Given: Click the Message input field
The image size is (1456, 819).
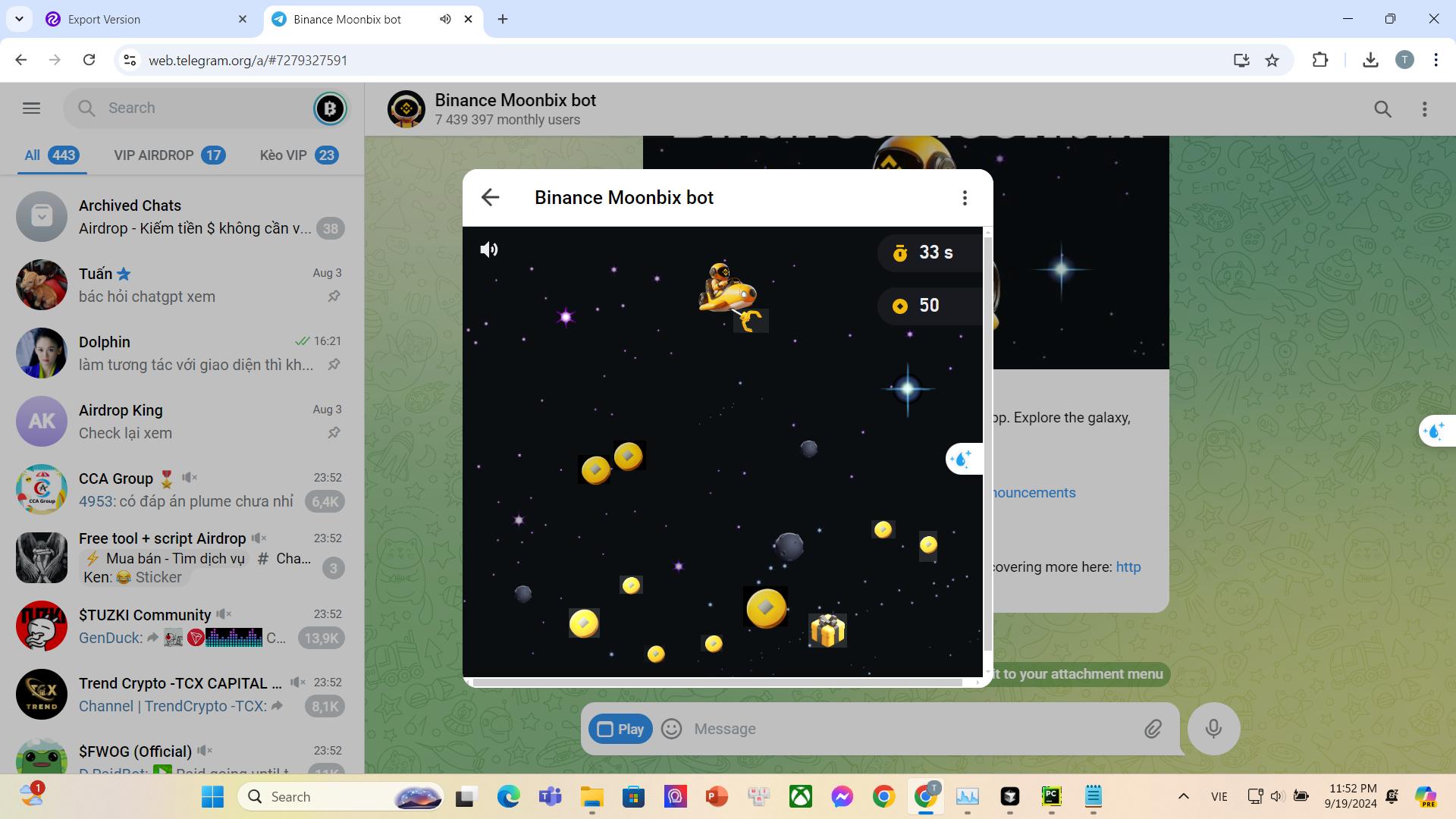Looking at the screenshot, I should point(910,729).
